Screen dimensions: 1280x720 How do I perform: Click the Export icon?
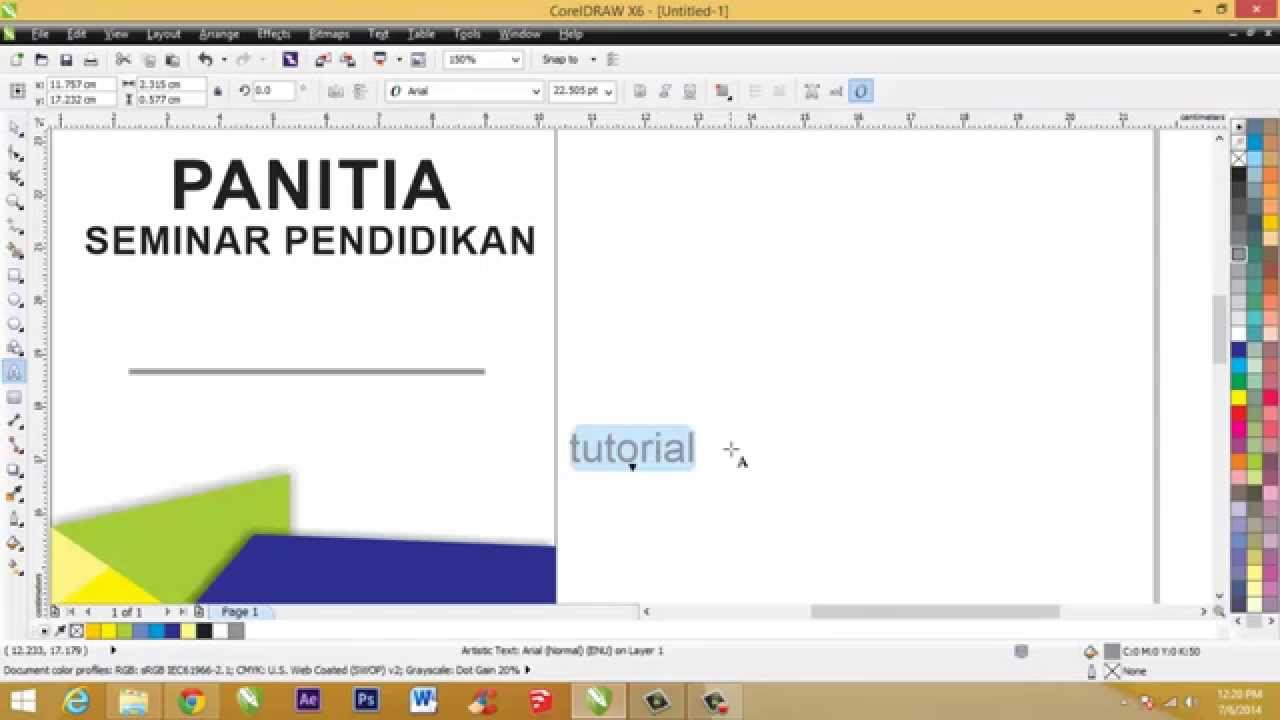tap(347, 60)
